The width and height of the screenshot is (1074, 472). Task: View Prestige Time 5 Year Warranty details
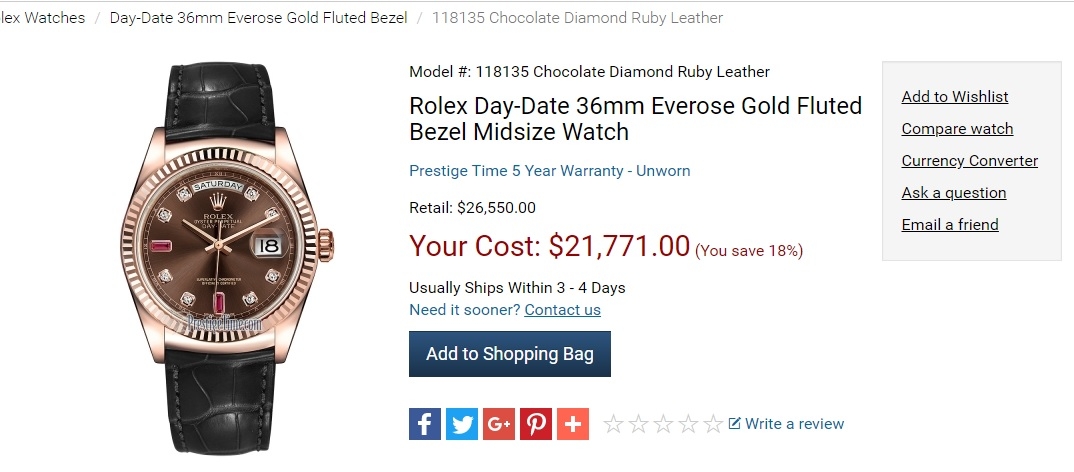click(549, 171)
